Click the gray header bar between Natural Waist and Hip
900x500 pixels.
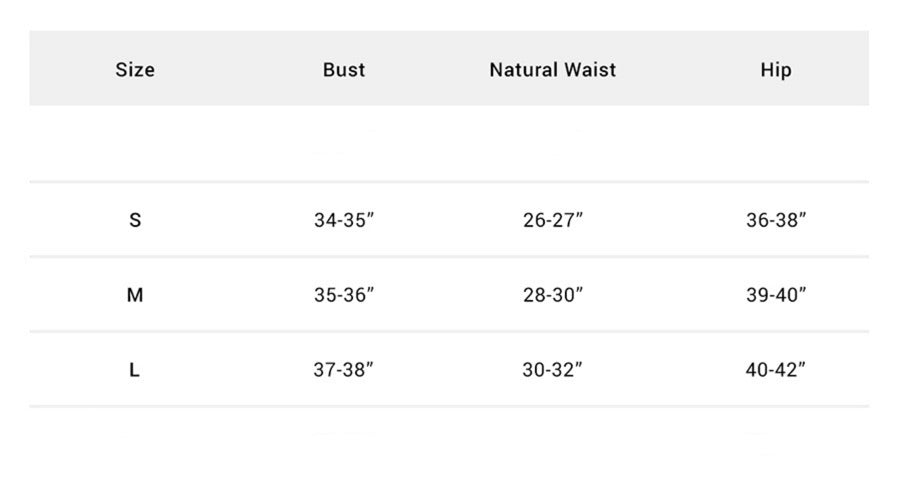tap(688, 68)
